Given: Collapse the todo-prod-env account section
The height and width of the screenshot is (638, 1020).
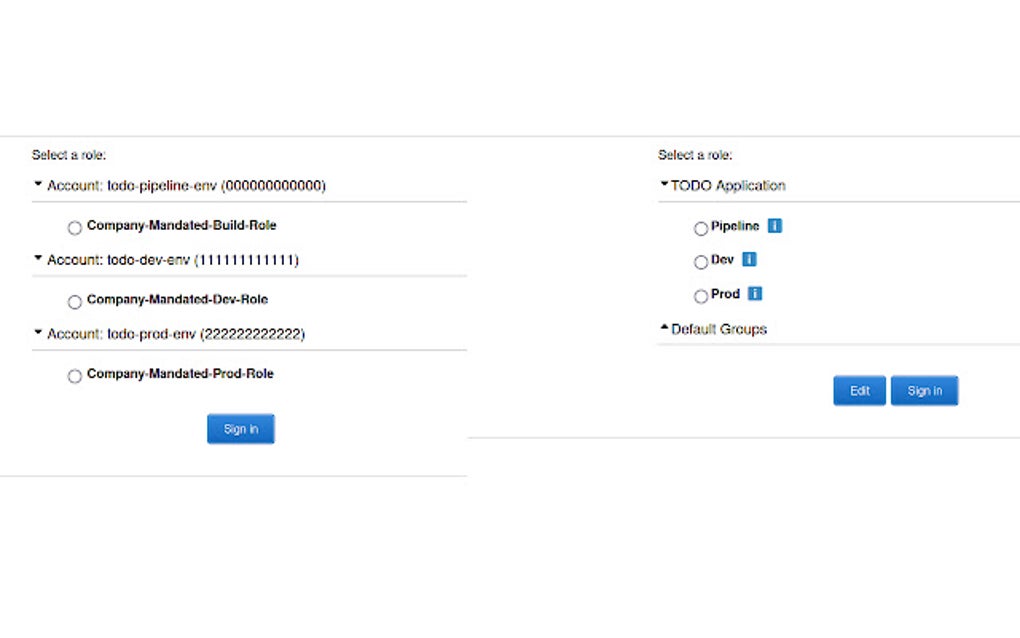Looking at the screenshot, I should tap(36, 331).
